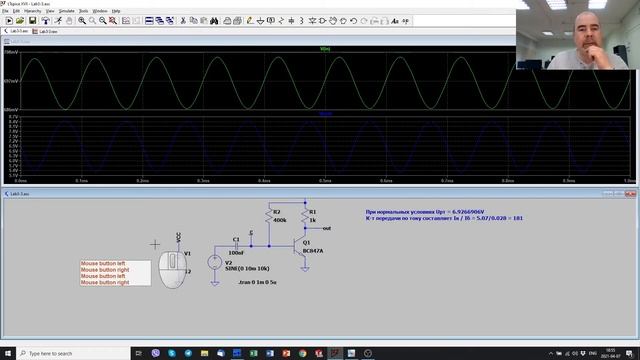Place a Ground symbol from toolbar

(x=260, y=21)
